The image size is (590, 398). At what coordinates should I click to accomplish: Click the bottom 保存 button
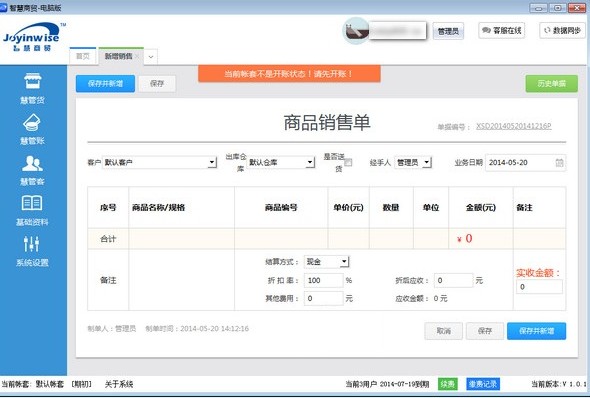tap(485, 331)
